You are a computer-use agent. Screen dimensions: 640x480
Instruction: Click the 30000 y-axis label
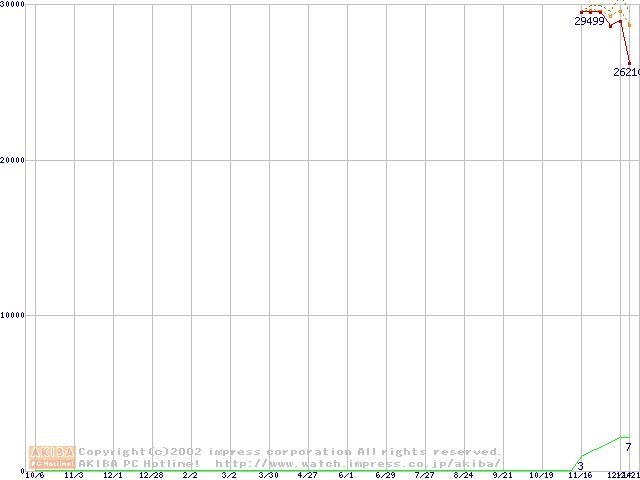tap(13, 5)
